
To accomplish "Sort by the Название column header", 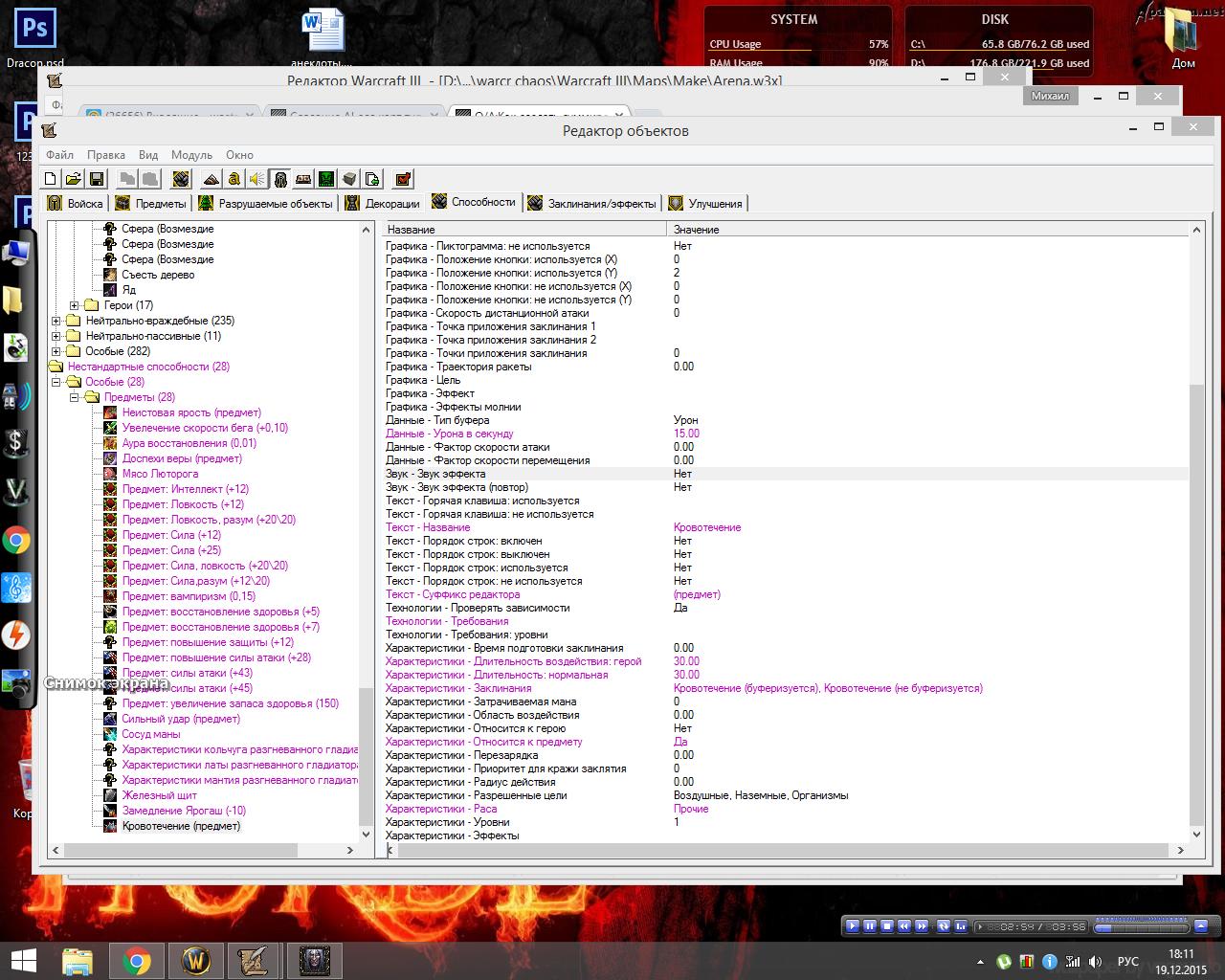I will [524, 230].
